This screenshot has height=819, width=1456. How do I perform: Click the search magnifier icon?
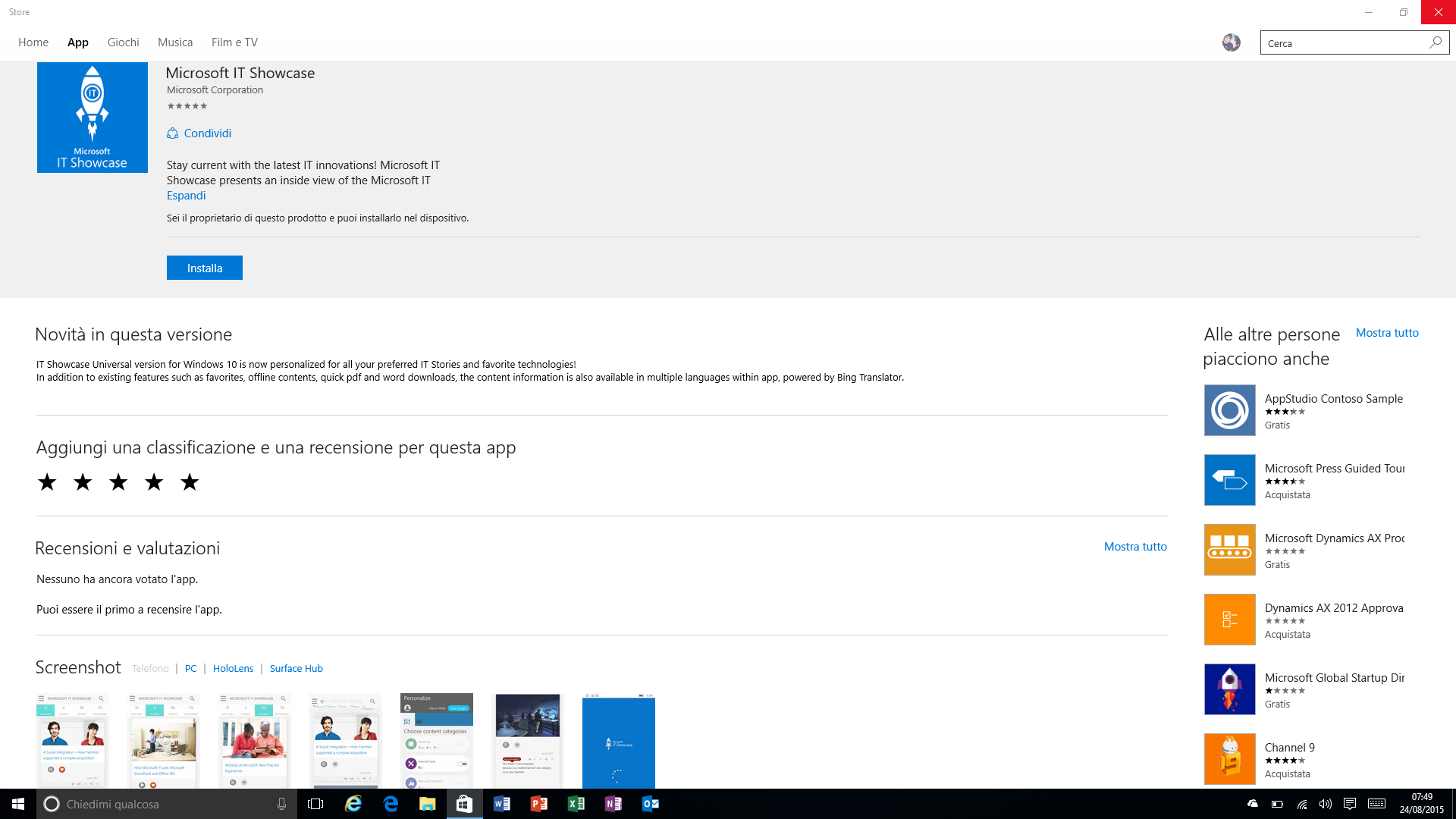click(1436, 42)
